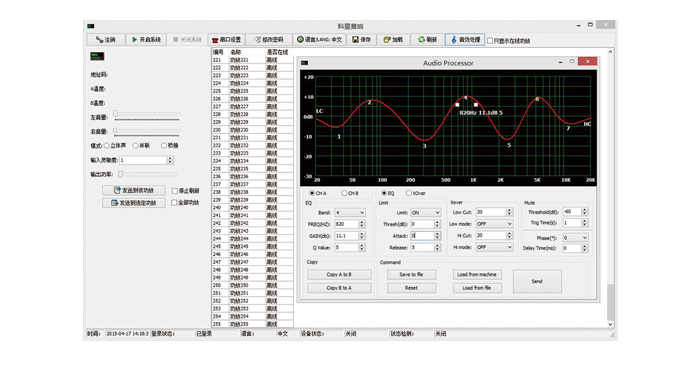Click the load toolbar button left of refresh
The height and width of the screenshot is (369, 700).
click(x=393, y=40)
